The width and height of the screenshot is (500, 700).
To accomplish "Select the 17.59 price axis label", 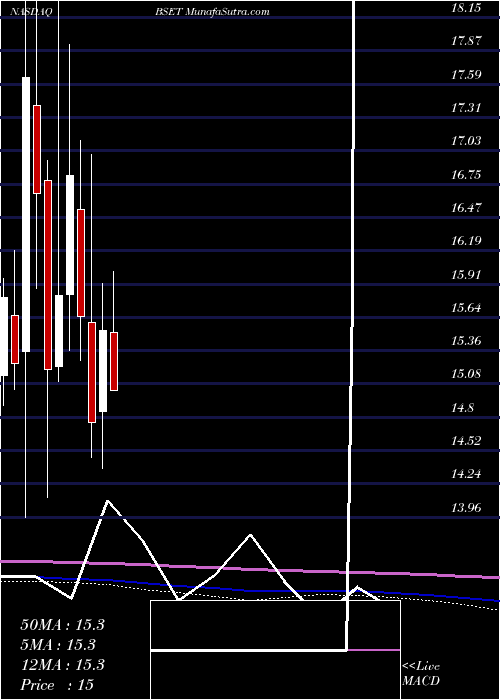I will [466, 75].
